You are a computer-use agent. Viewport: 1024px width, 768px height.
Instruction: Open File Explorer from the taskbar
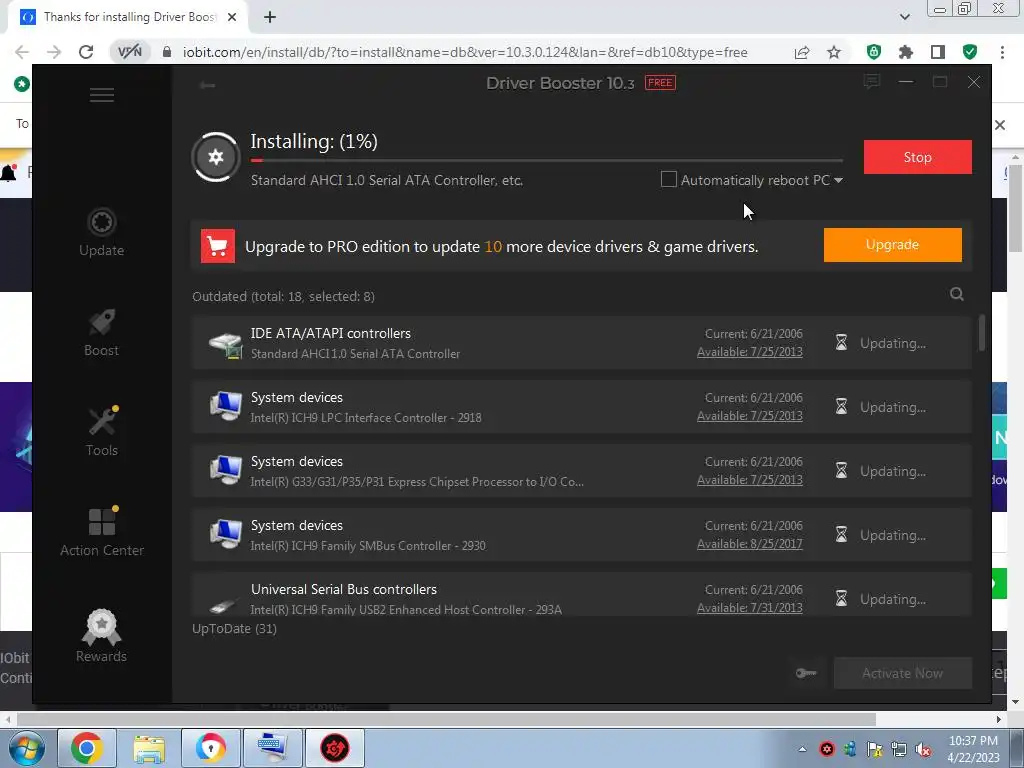[148, 748]
